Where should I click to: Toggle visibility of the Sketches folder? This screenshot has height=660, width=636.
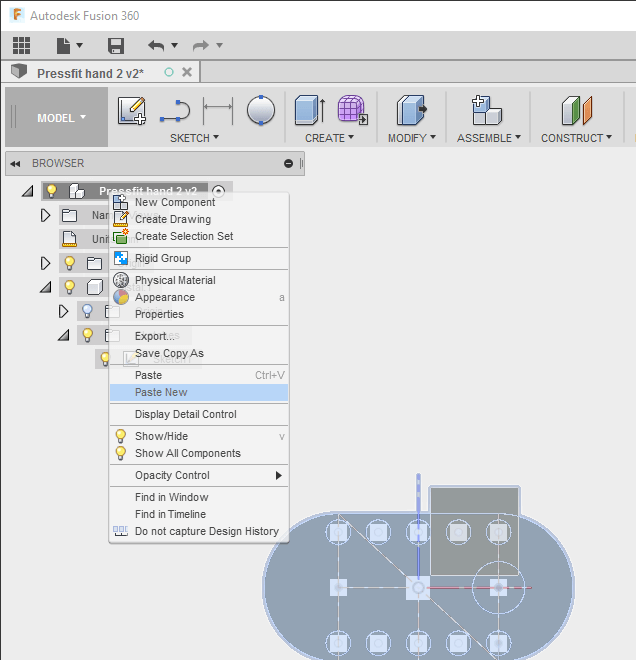point(87,335)
